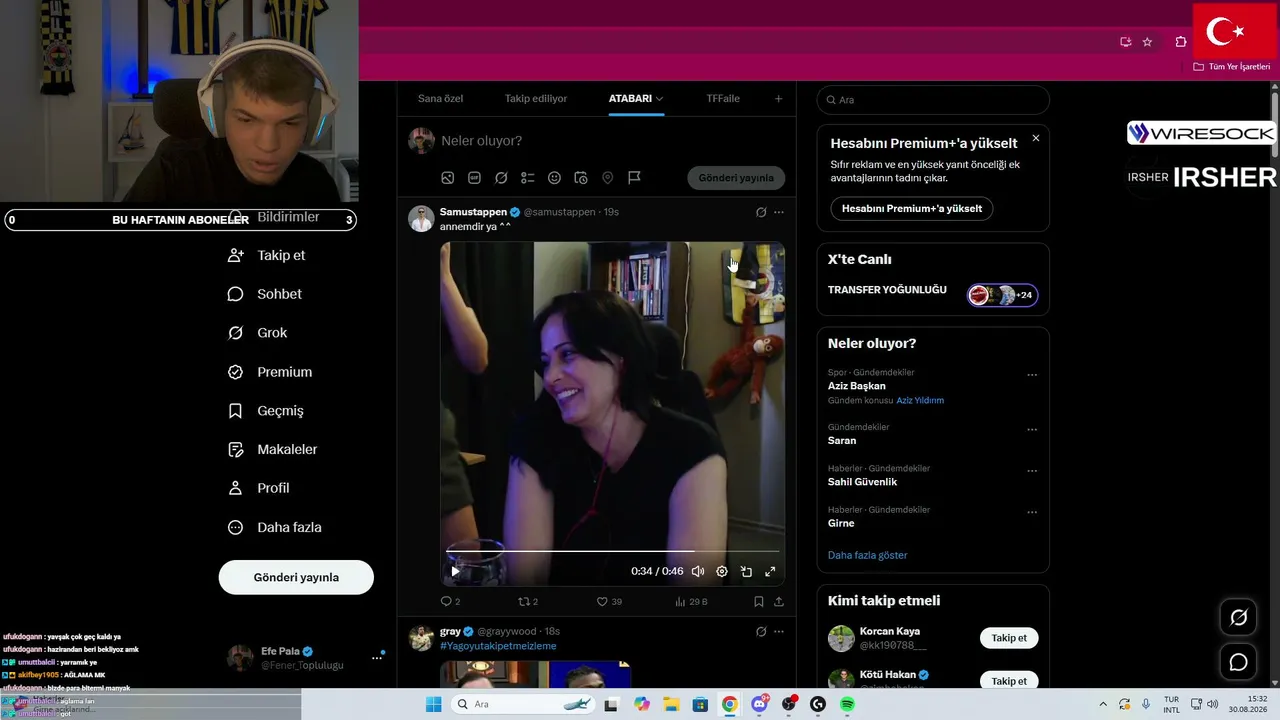Open Spotify from the taskbar

[x=847, y=704]
